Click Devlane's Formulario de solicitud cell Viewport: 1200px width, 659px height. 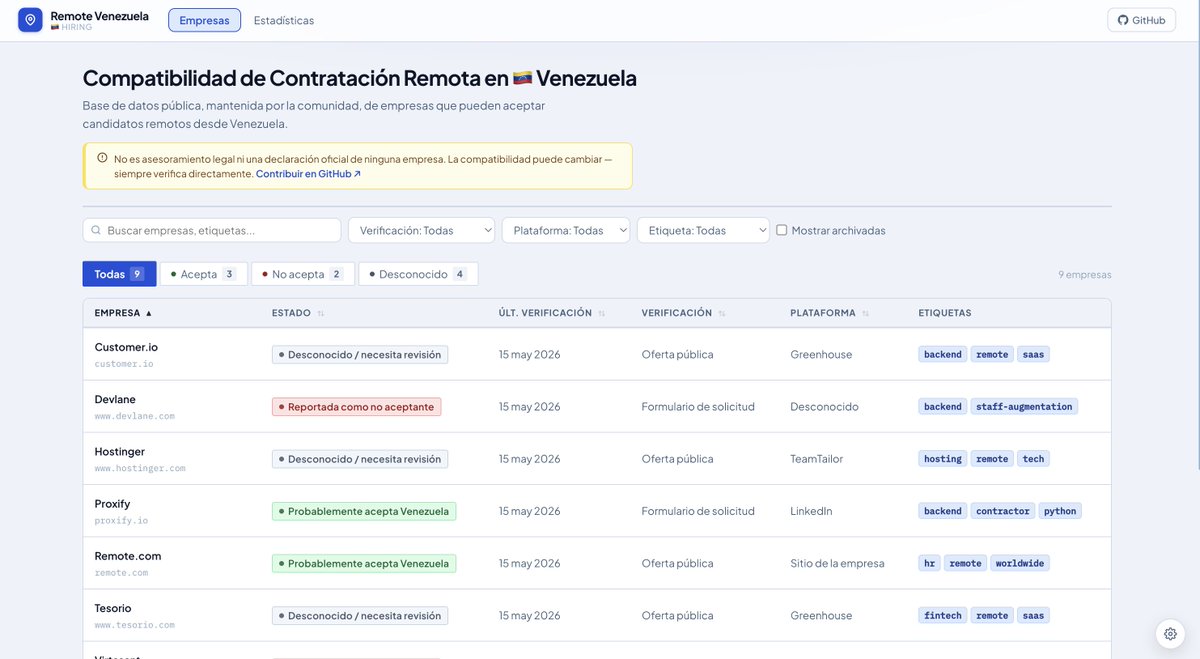pyautogui.click(x=698, y=407)
